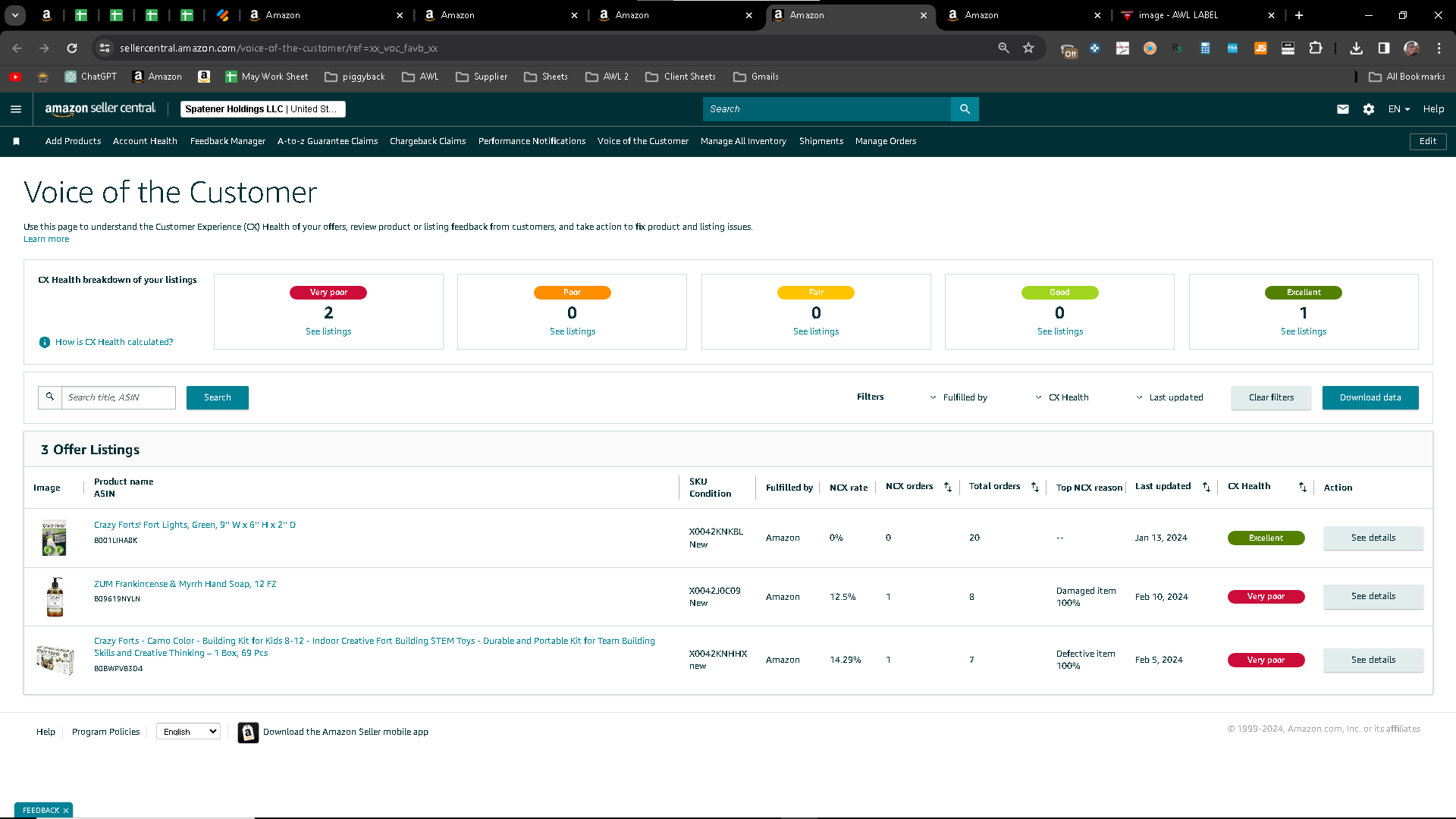Open Chrome downloads icon
Viewport: 1456px width, 819px height.
tap(1357, 48)
